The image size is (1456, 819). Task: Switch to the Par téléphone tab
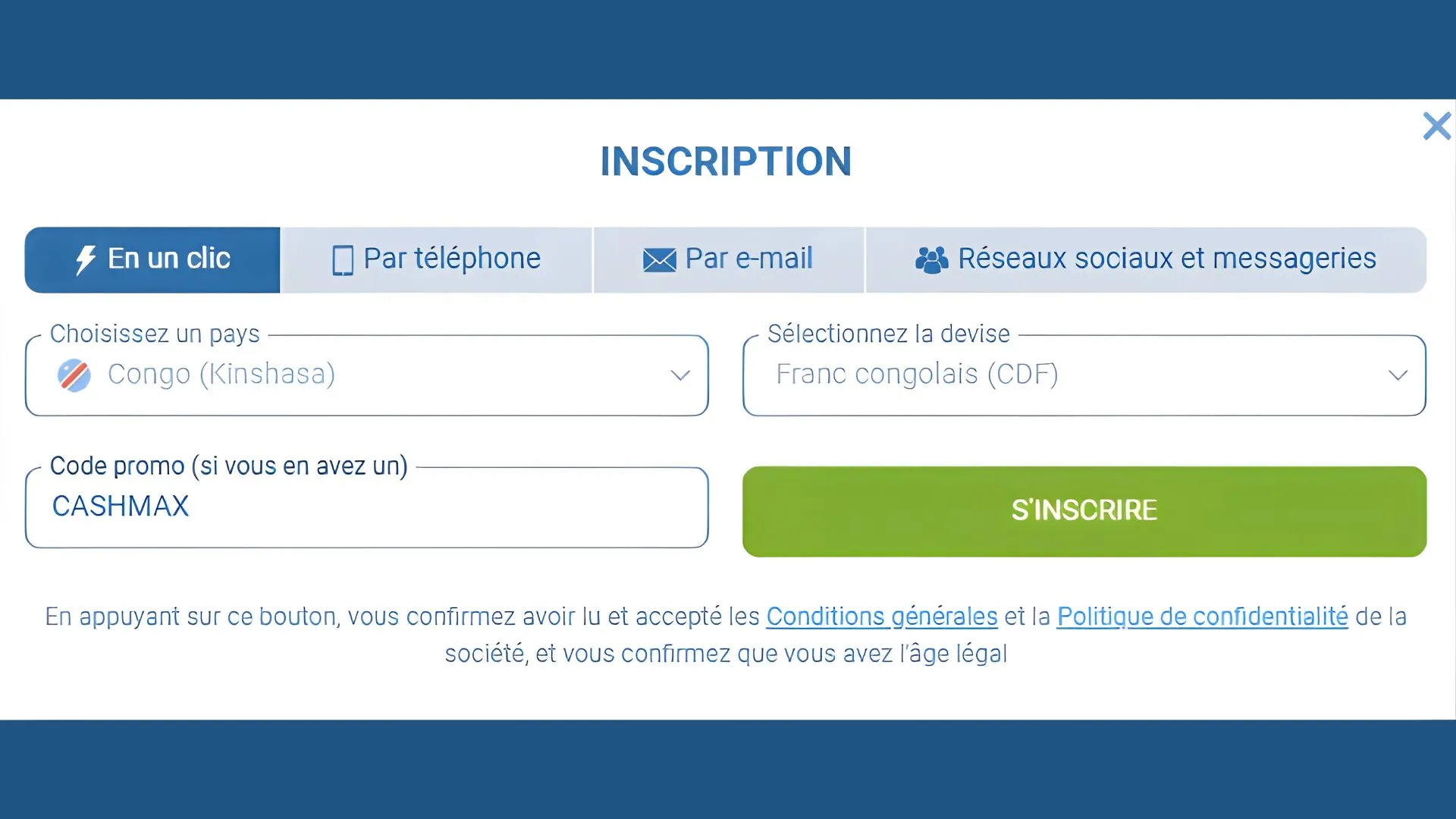pyautogui.click(x=437, y=259)
